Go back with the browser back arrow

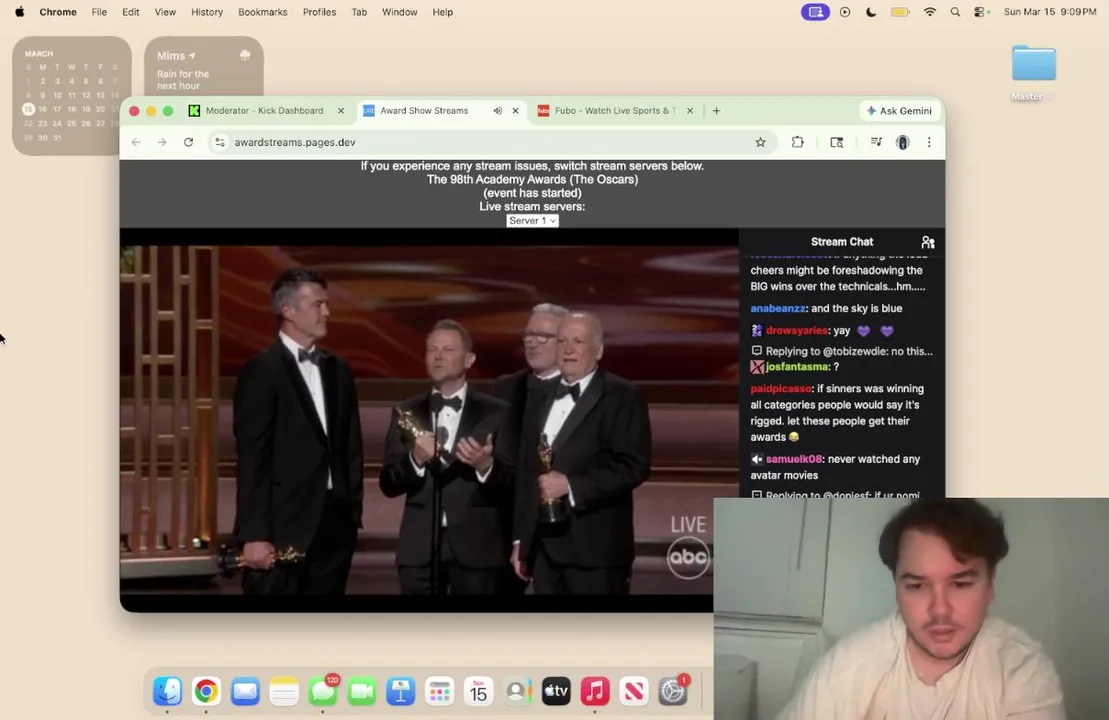point(136,142)
